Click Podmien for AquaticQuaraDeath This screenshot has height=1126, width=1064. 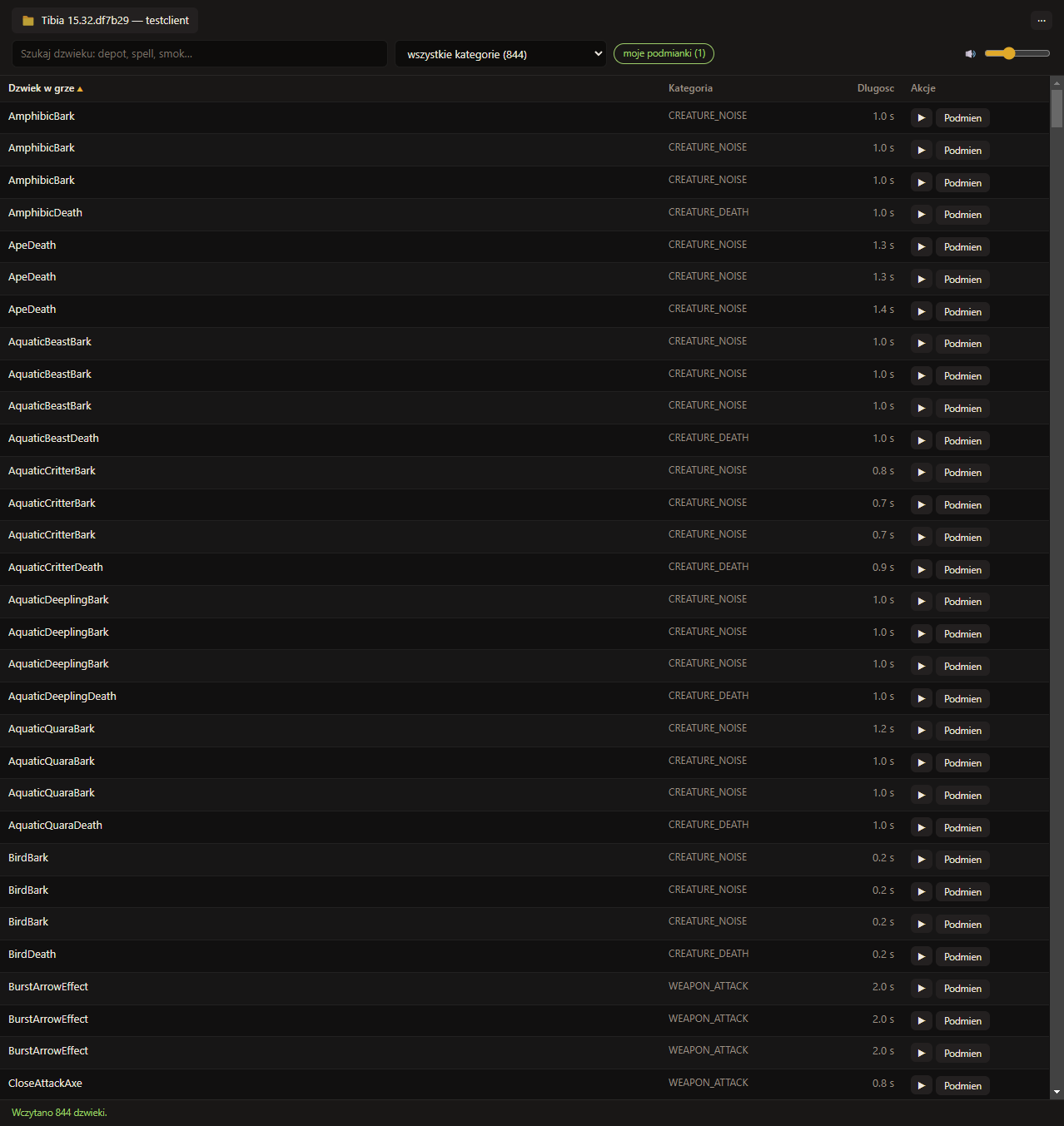point(962,828)
